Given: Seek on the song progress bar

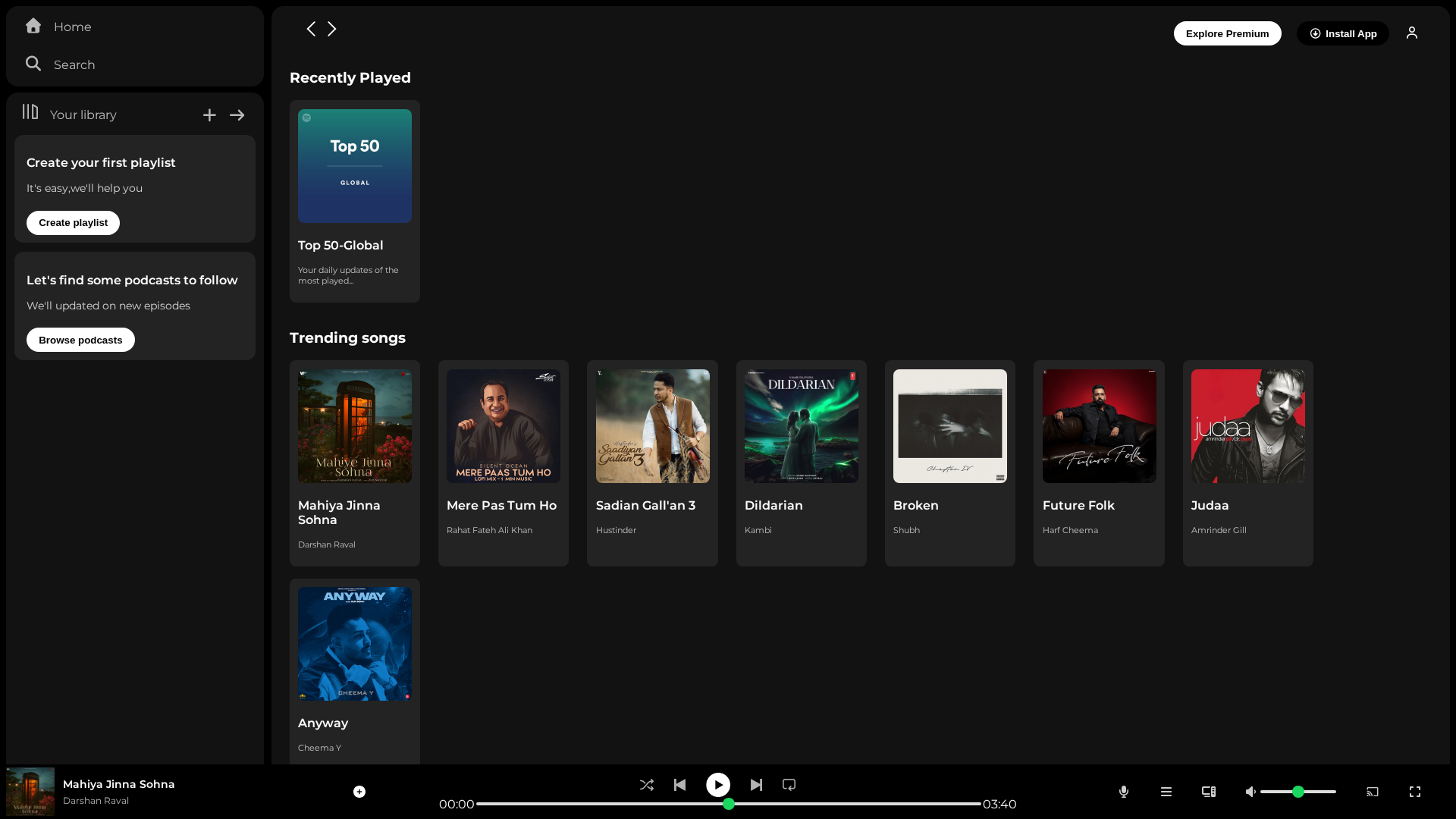Looking at the screenshot, I should (729, 804).
